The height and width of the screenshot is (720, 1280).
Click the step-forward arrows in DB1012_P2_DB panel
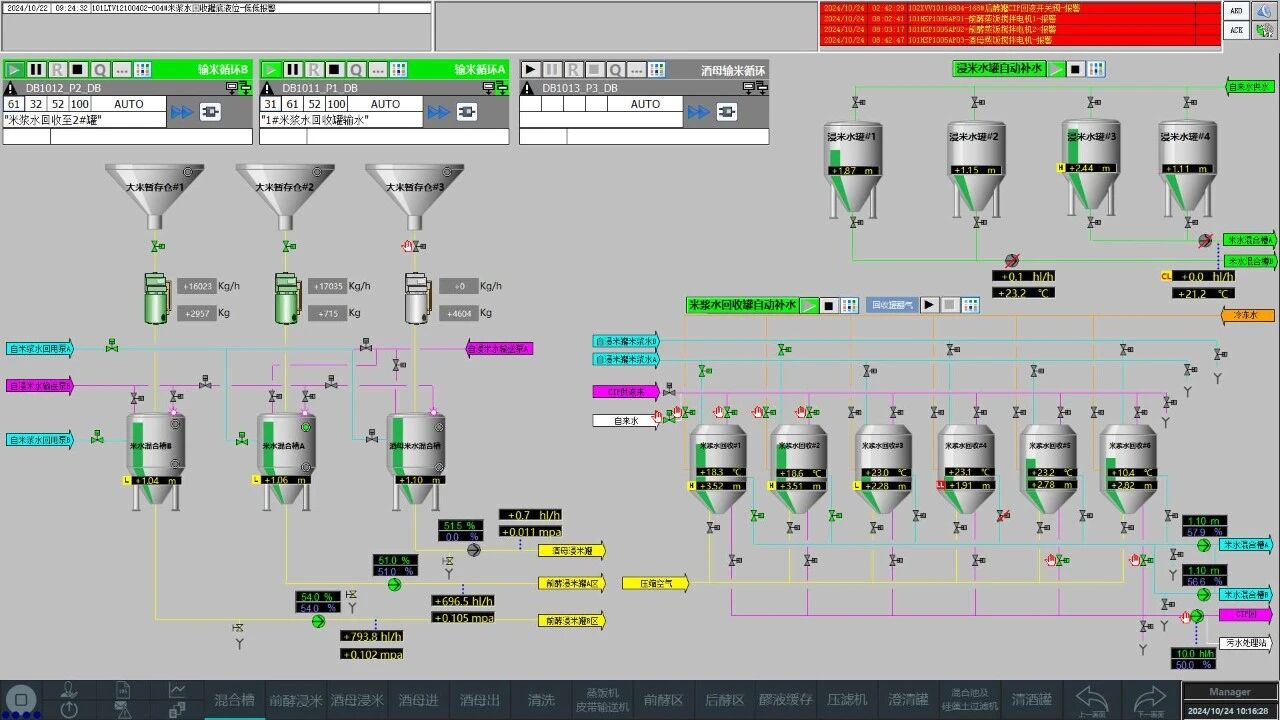[x=181, y=112]
